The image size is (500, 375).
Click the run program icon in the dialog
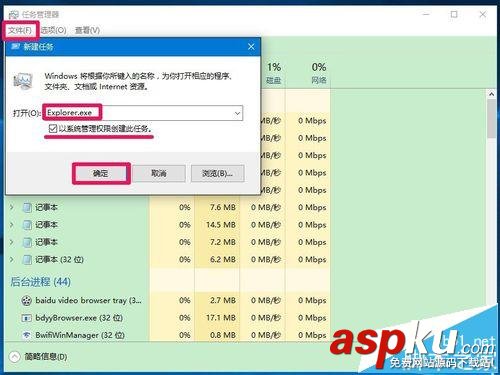pyautogui.click(x=23, y=82)
